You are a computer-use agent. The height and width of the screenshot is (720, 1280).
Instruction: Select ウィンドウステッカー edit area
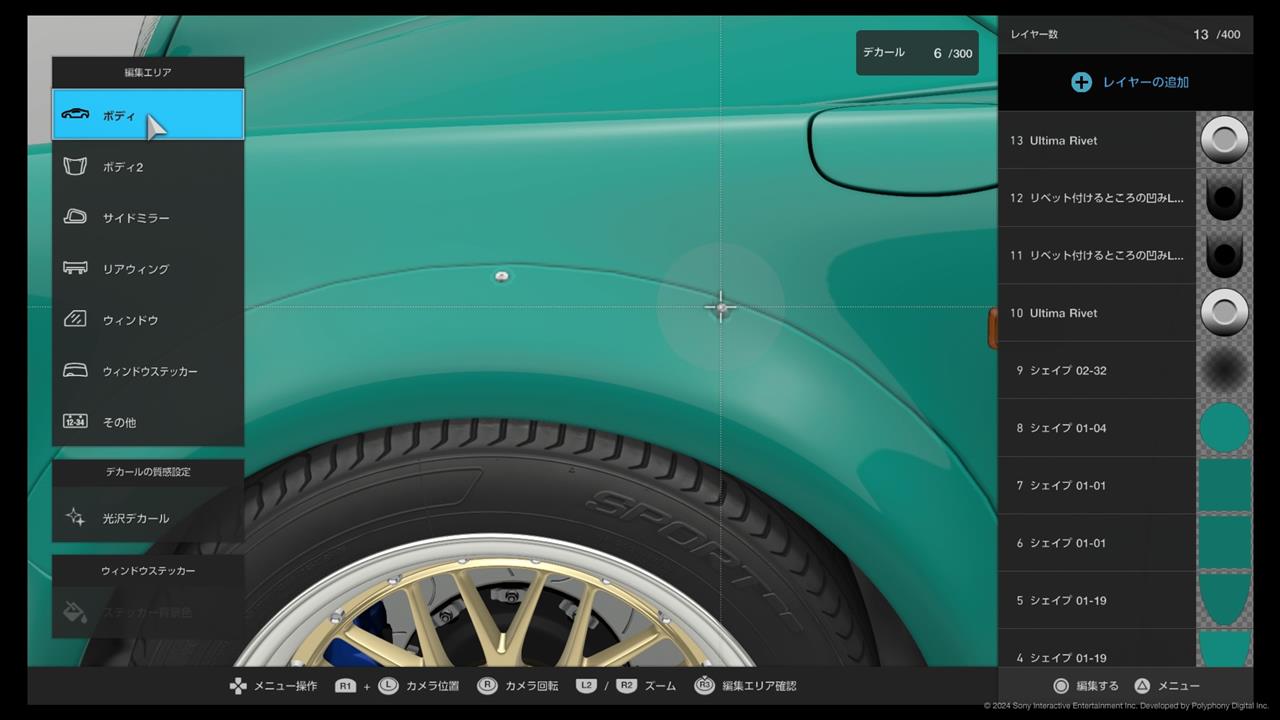click(148, 370)
